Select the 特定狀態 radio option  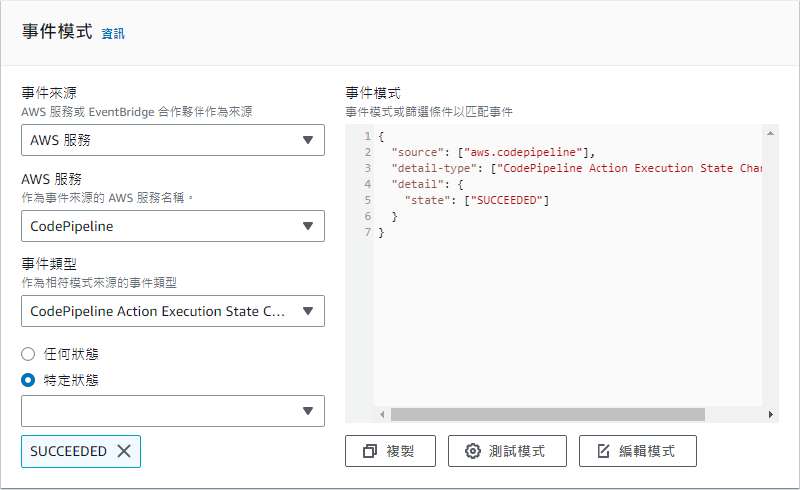tap(28, 380)
